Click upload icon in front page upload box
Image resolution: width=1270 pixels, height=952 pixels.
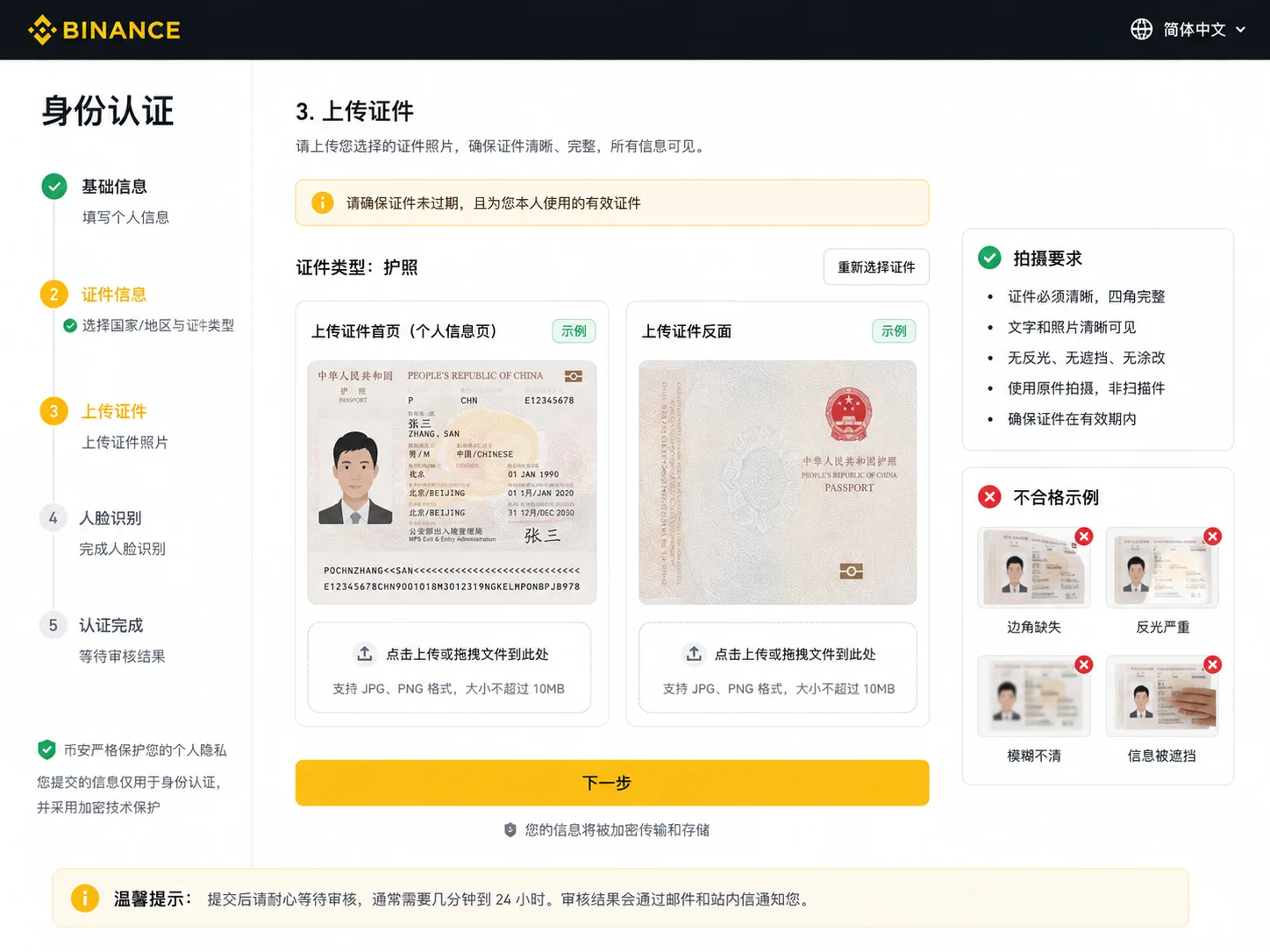click(365, 654)
